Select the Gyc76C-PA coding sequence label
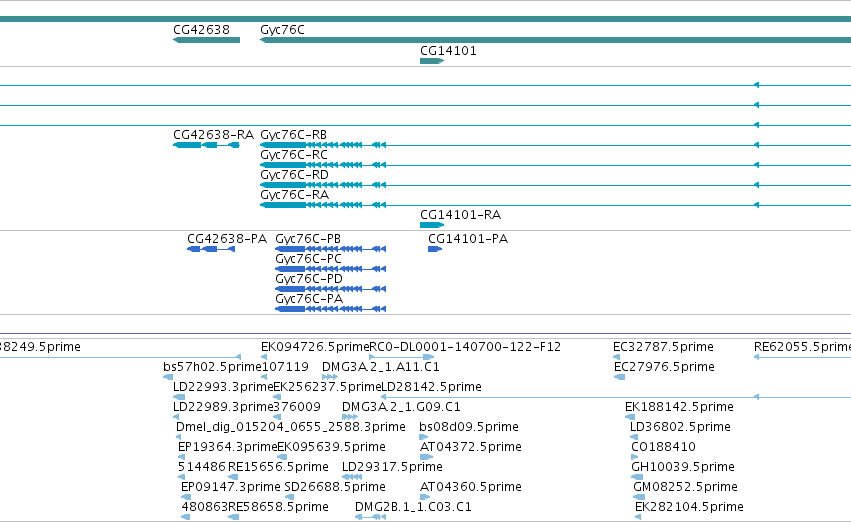 pos(309,299)
